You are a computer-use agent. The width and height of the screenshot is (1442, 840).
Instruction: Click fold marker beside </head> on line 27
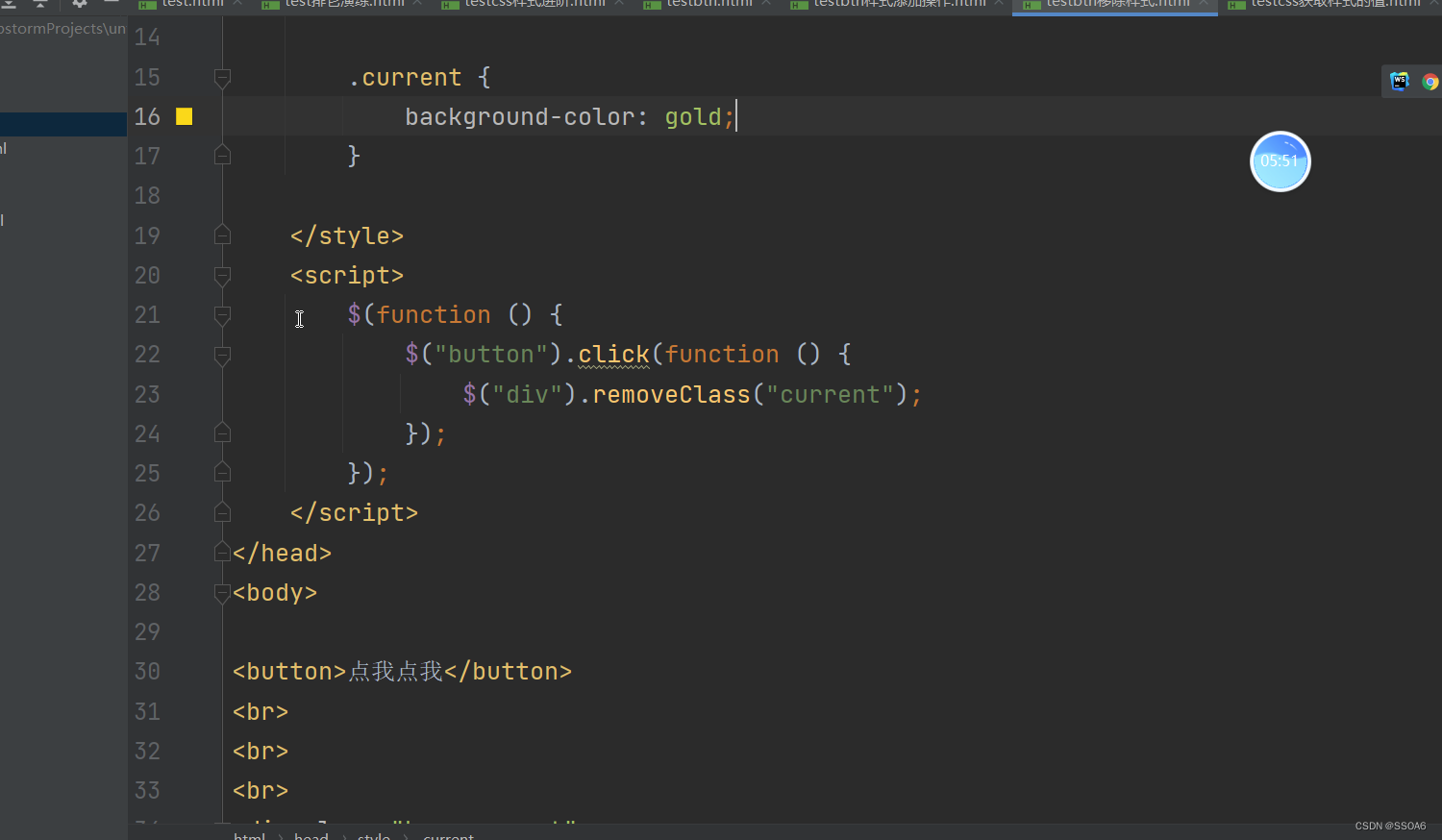[222, 553]
